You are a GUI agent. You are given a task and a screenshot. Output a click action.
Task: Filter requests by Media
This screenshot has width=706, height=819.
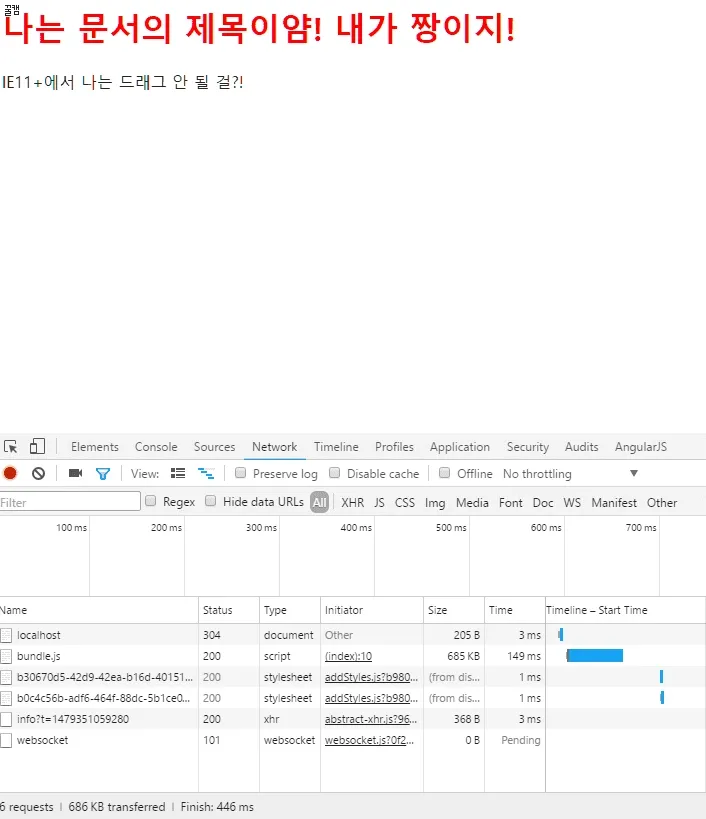point(473,503)
